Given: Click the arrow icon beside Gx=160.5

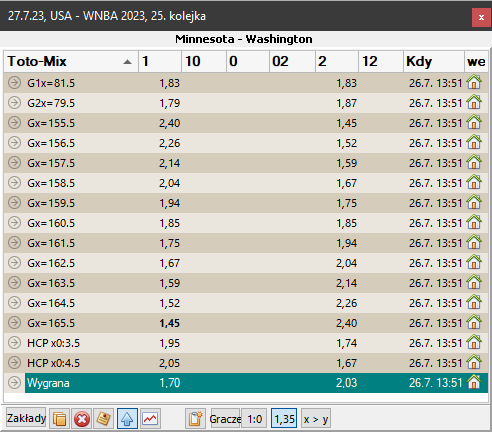Looking at the screenshot, I should [14, 222].
